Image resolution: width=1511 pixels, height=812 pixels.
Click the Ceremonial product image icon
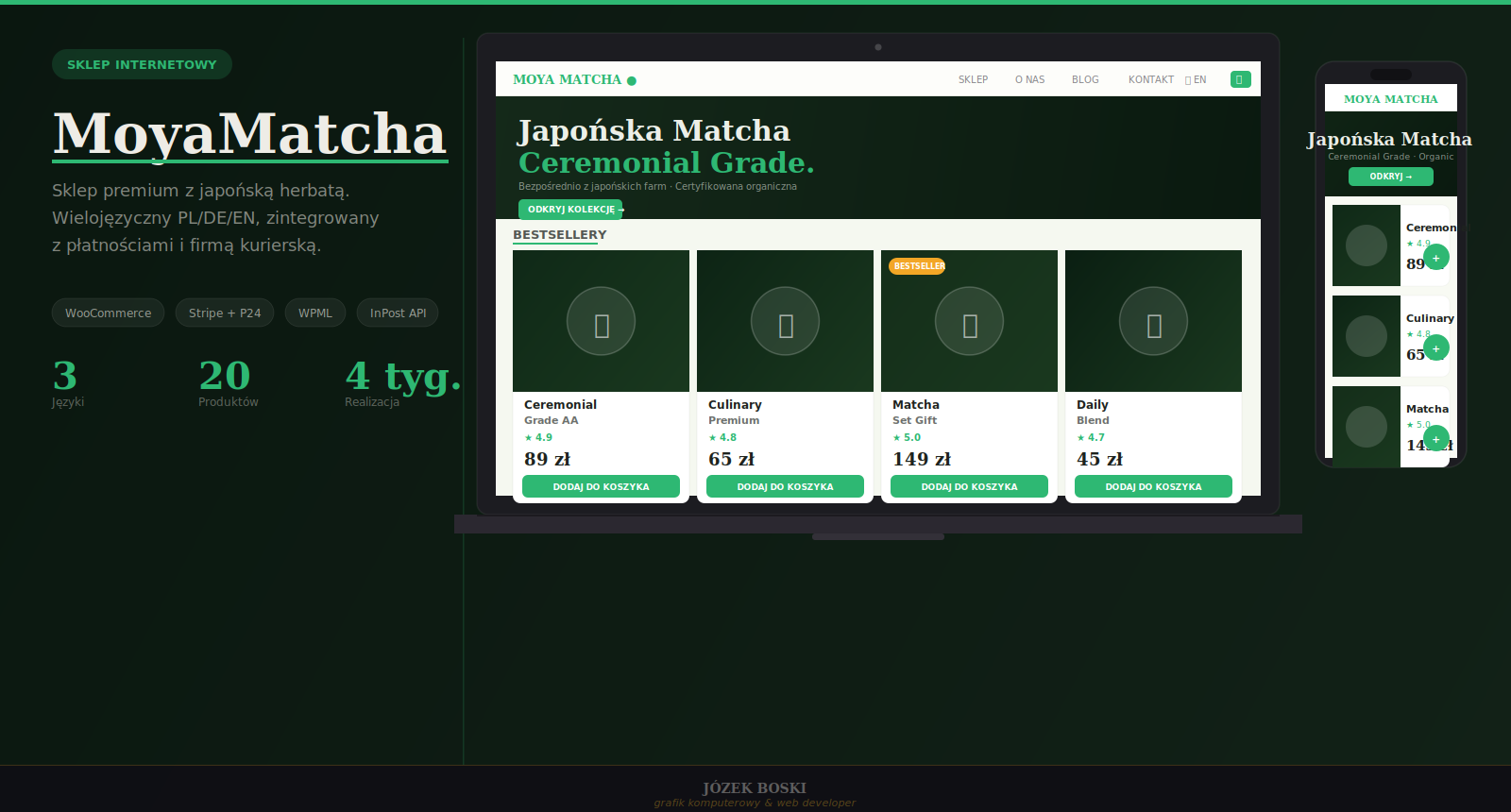601,321
